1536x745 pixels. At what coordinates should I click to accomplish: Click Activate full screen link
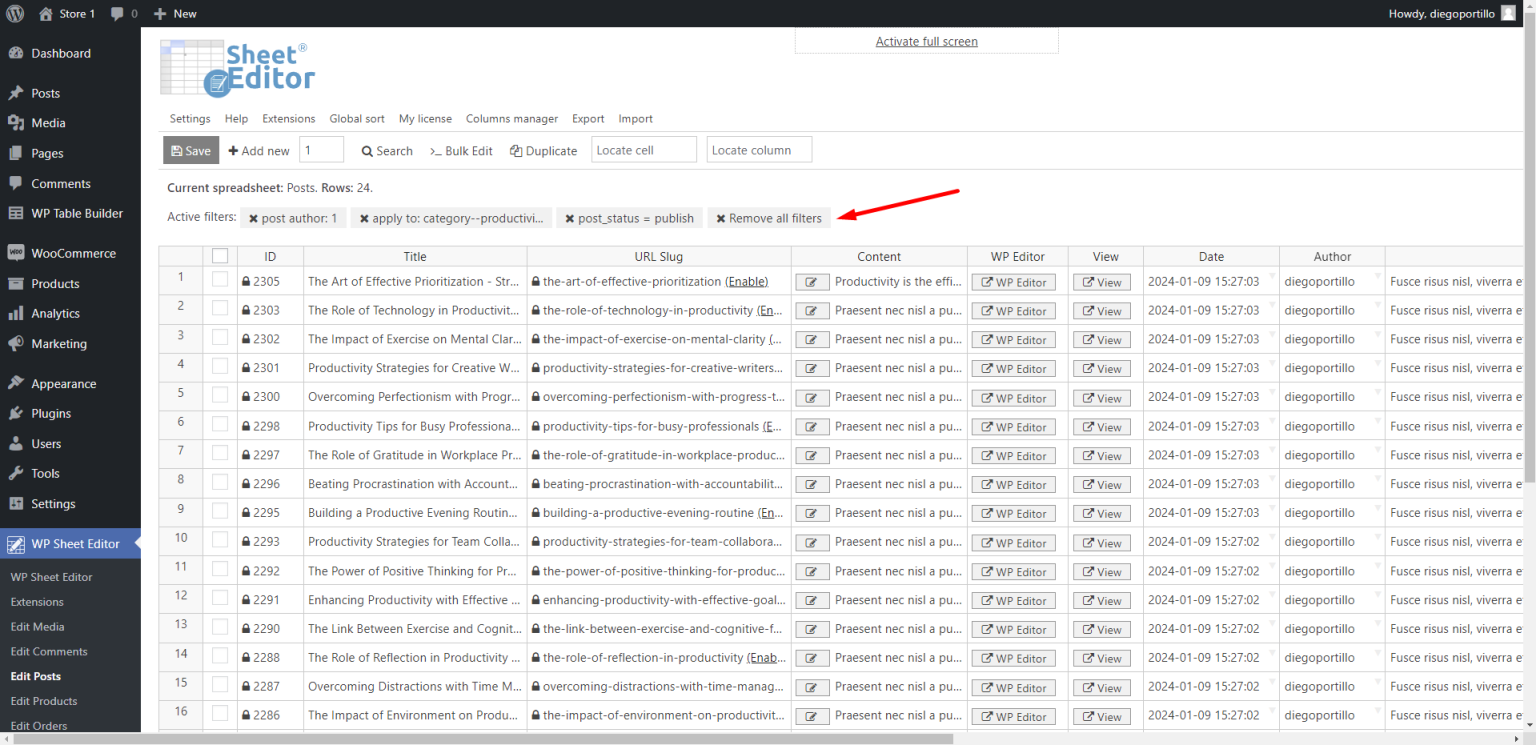point(927,41)
